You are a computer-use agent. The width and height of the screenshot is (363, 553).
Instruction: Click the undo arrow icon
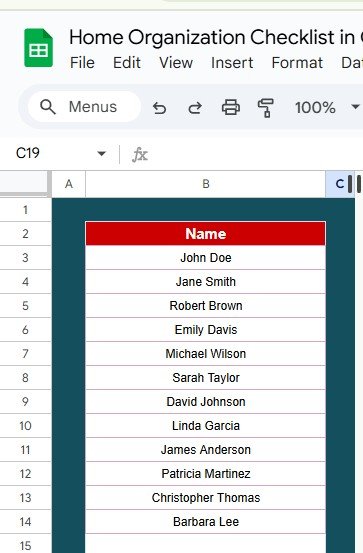(159, 108)
